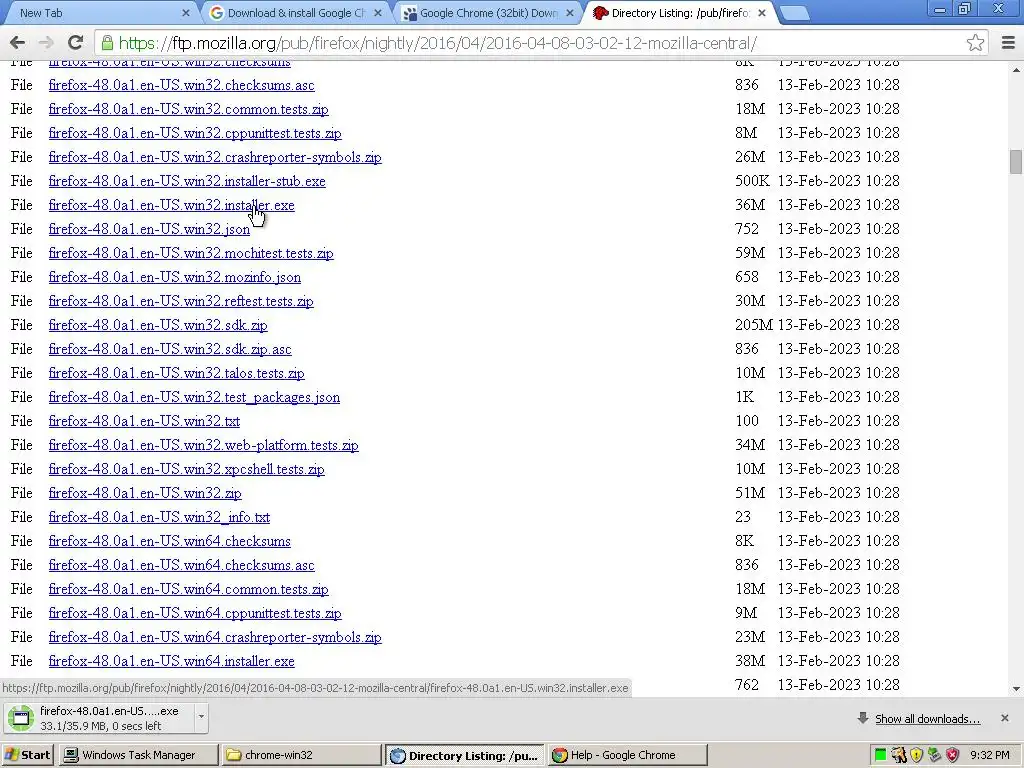Click the red shield system tray icon

point(953,755)
